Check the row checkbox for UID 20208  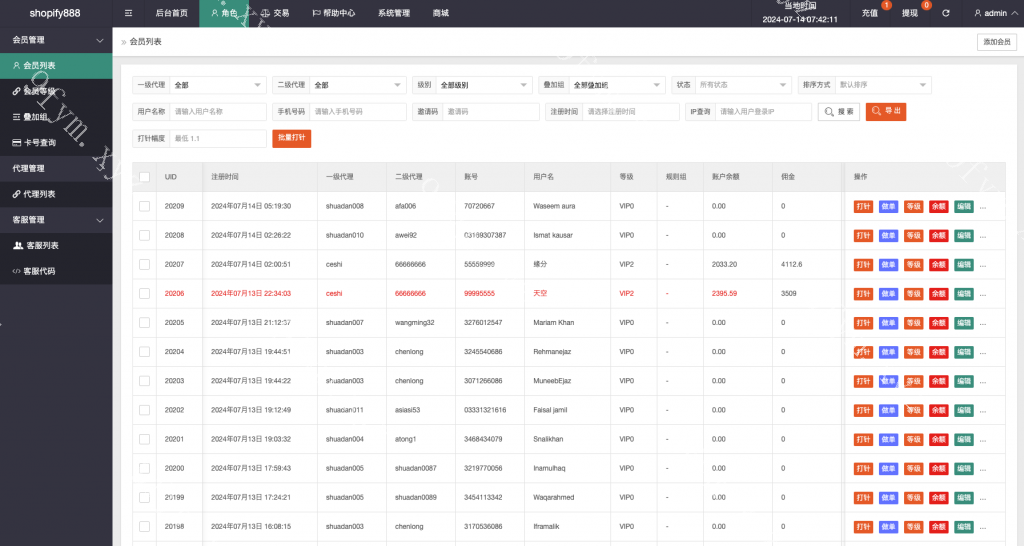point(144,236)
